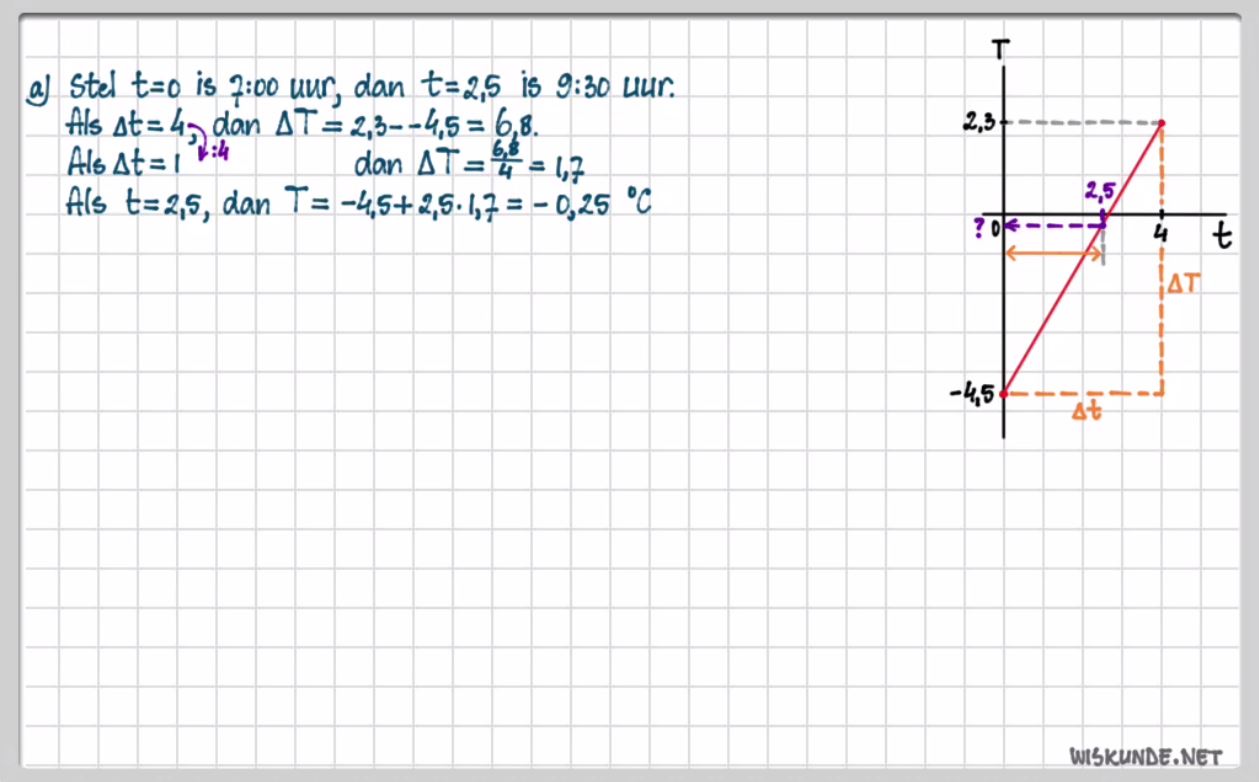Click the purple question mark by the origin
The image size is (1259, 782).
click(x=978, y=228)
